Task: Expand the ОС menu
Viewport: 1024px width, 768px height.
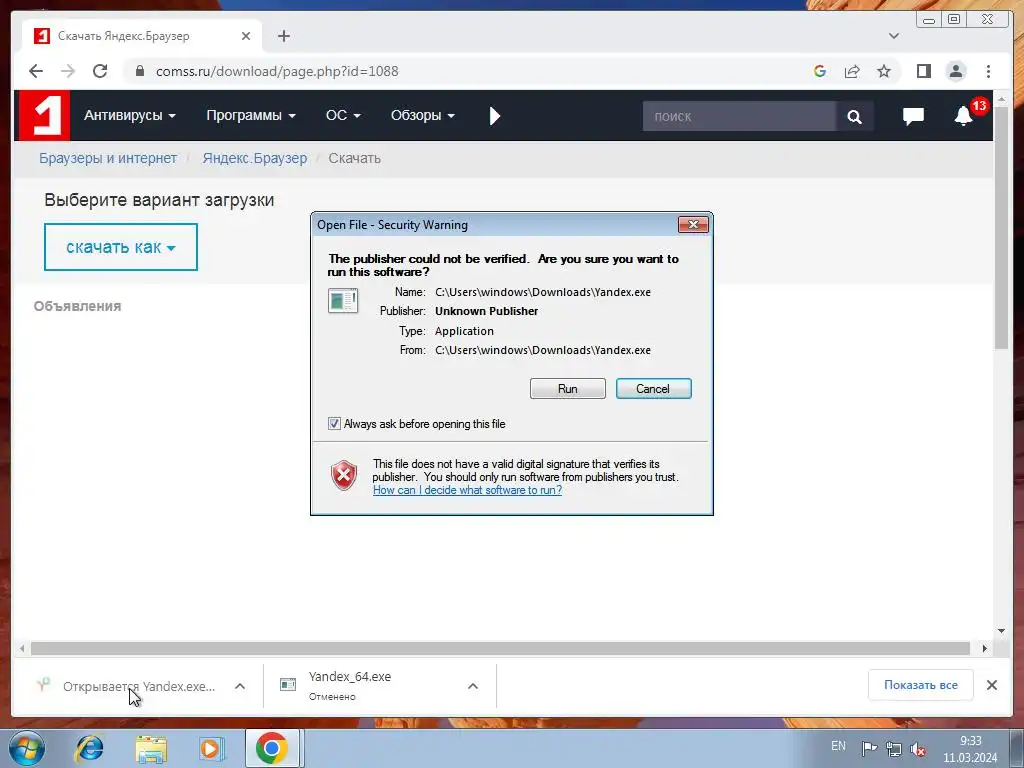Action: click(x=343, y=116)
